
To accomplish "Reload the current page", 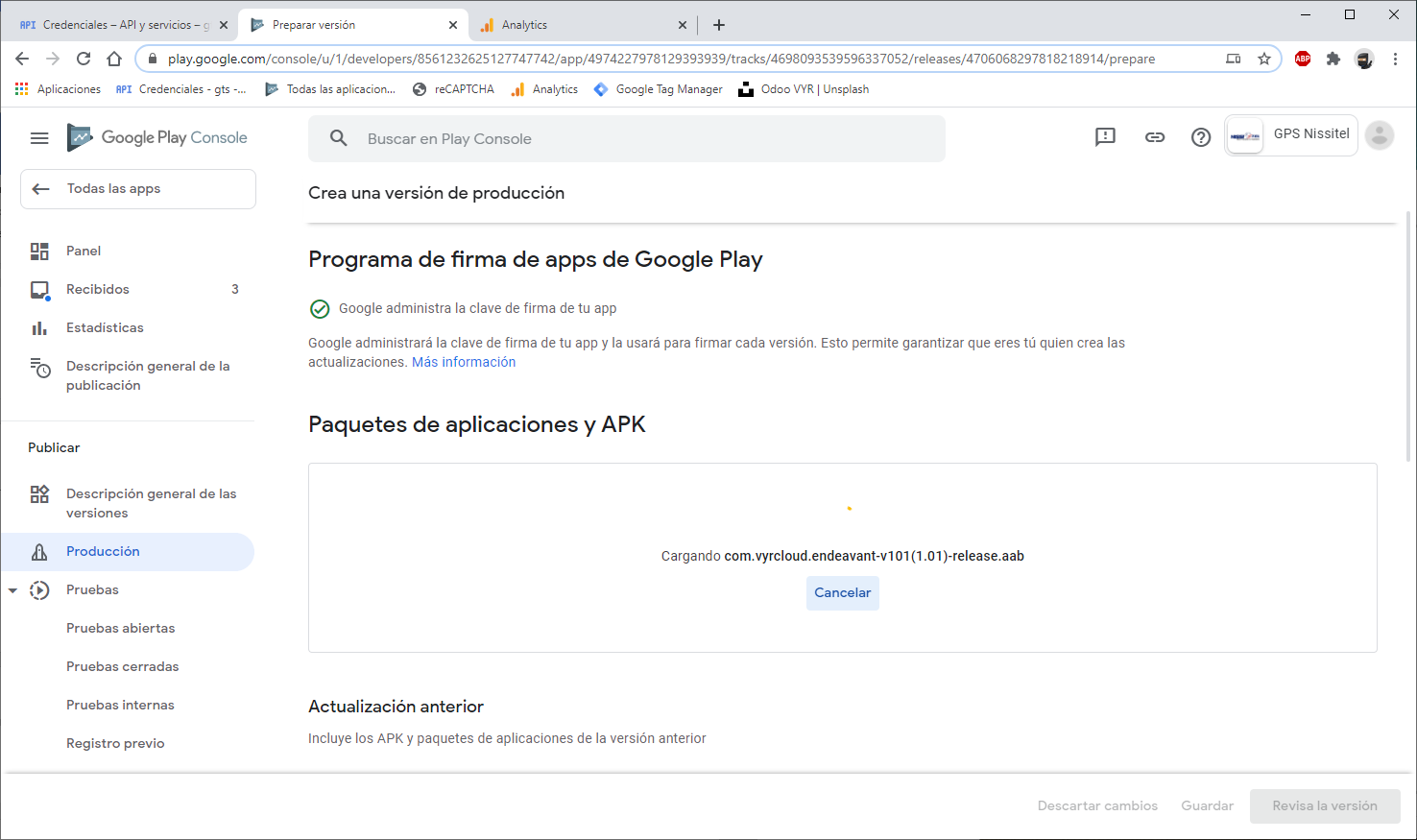I will coord(84,59).
